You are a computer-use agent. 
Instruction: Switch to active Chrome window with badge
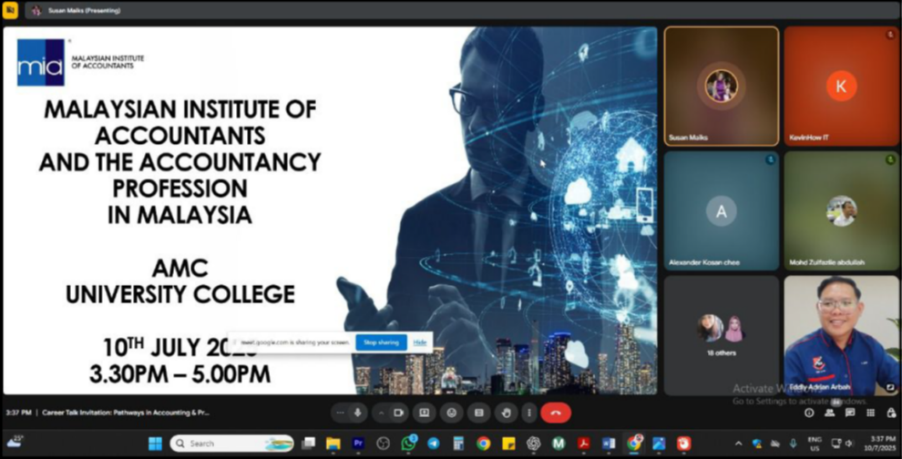pyautogui.click(x=635, y=443)
